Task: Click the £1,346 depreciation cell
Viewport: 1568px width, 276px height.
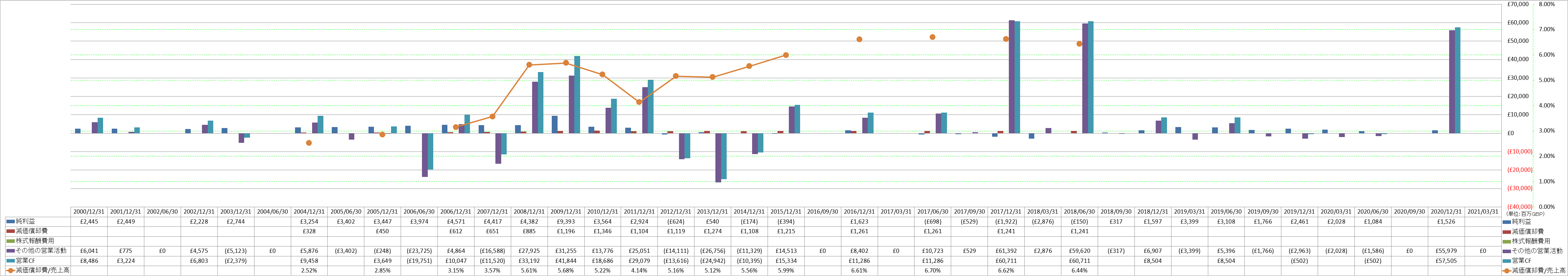Action: [603, 232]
